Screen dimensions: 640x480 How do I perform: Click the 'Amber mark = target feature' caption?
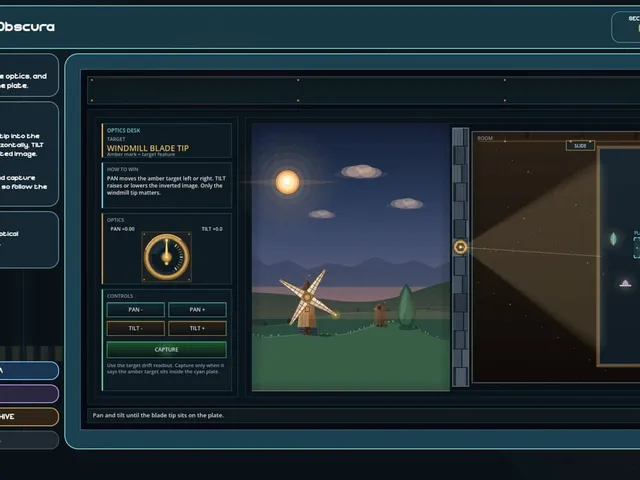coord(141,155)
